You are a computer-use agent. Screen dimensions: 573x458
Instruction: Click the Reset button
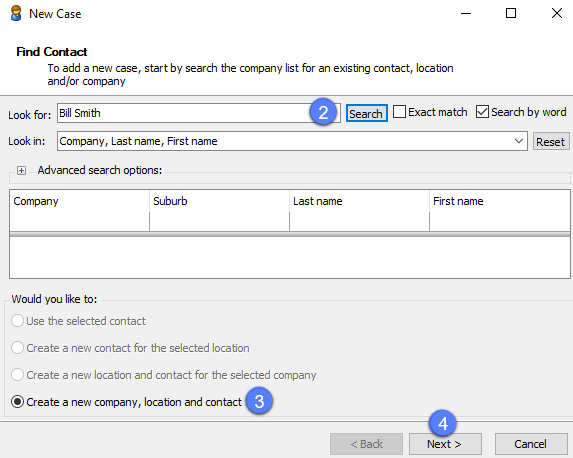(x=551, y=141)
